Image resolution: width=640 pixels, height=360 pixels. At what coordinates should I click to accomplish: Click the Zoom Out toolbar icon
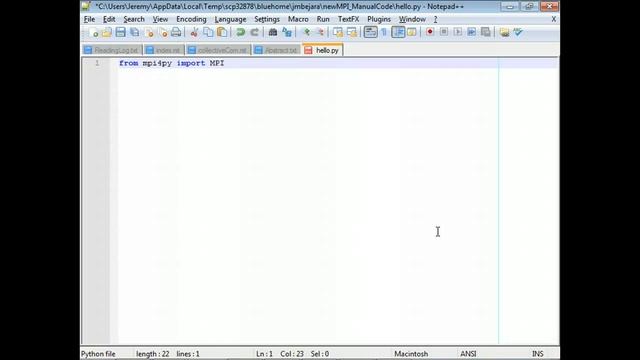coord(320,32)
